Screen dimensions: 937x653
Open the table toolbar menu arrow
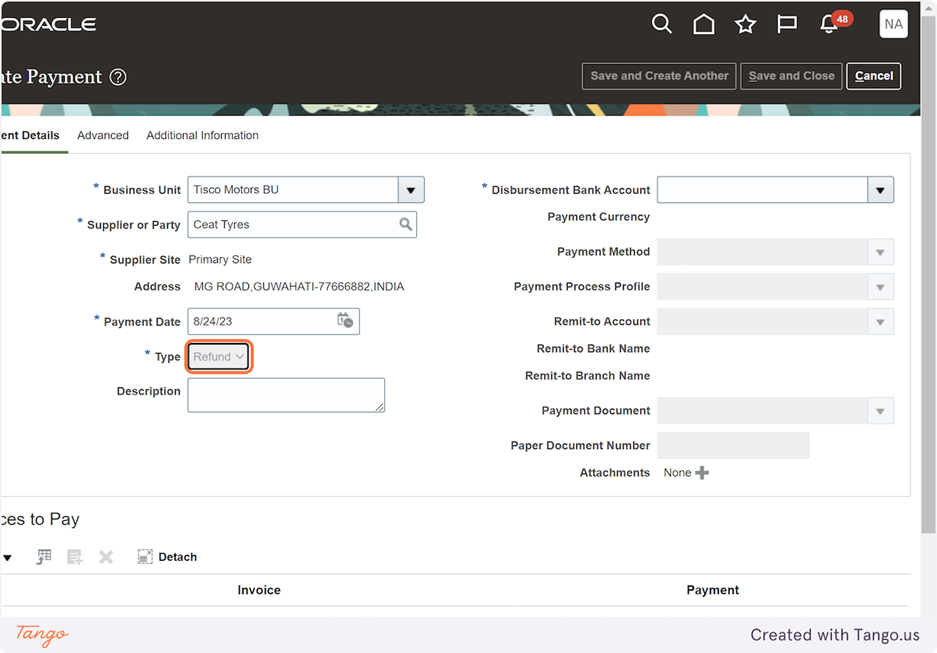(x=7, y=557)
